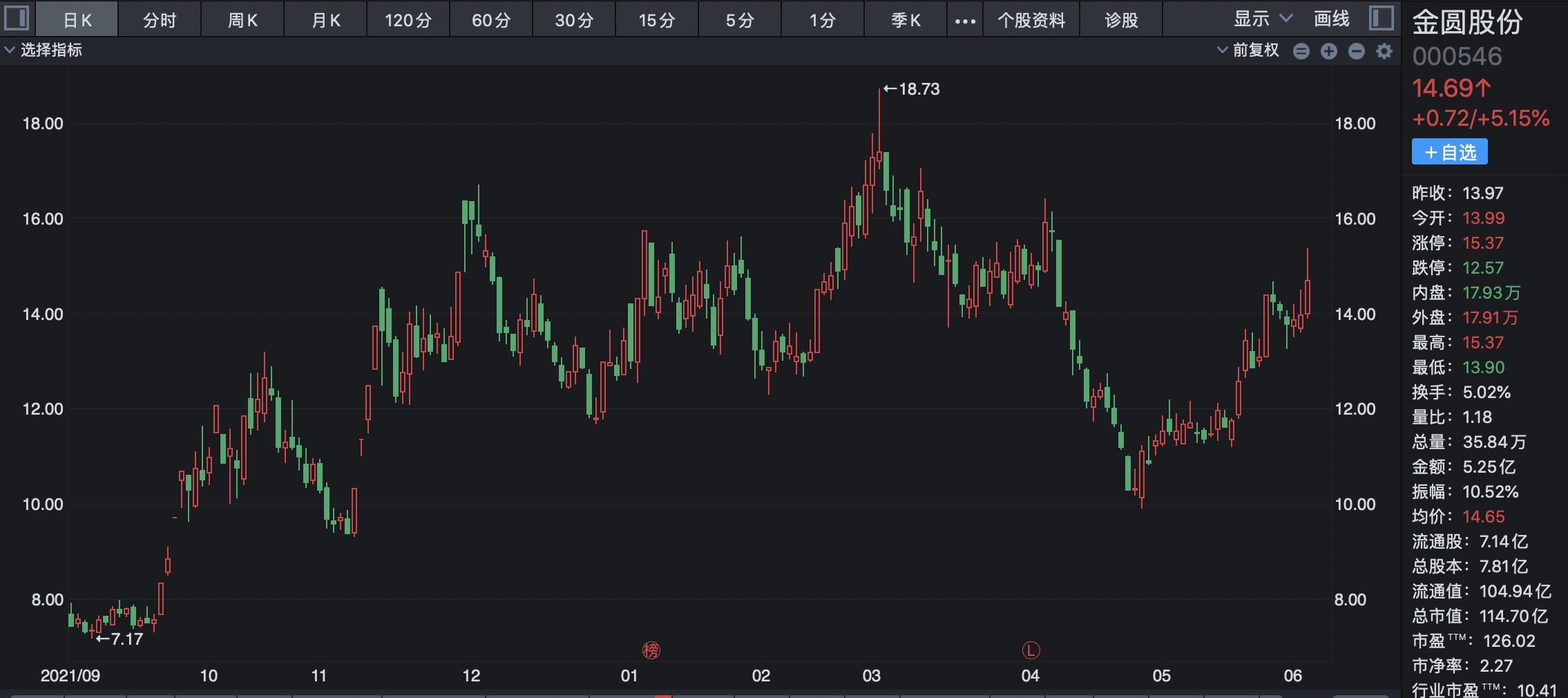The width and height of the screenshot is (1568, 698).
Task: Click 最低 value 13.90
Action: point(1483,367)
